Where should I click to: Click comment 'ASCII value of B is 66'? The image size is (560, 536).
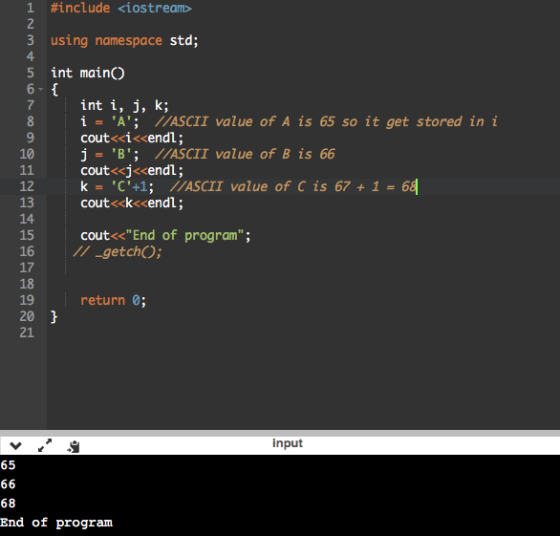(x=252, y=154)
